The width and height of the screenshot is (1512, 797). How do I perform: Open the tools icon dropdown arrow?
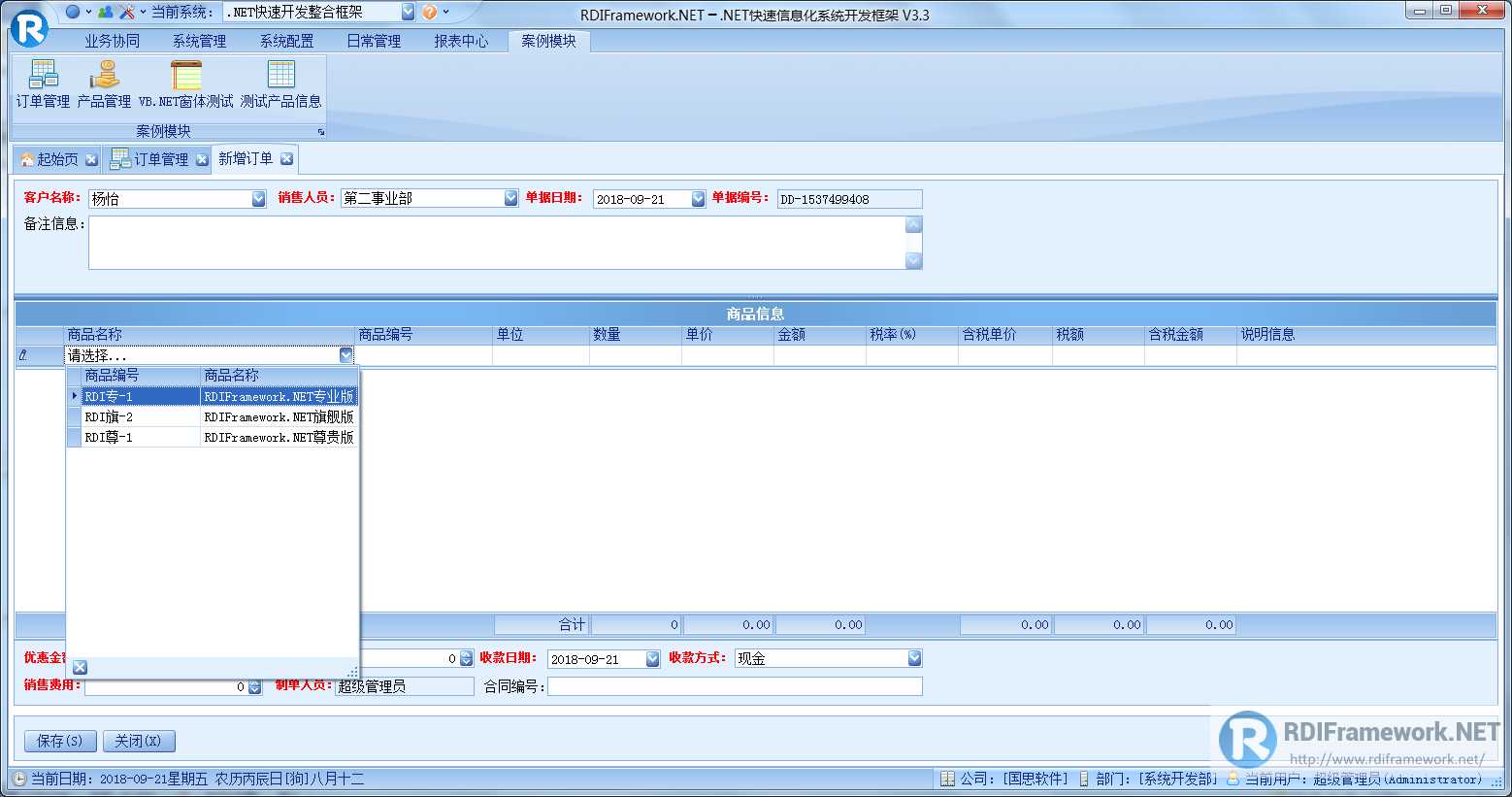pos(143,12)
